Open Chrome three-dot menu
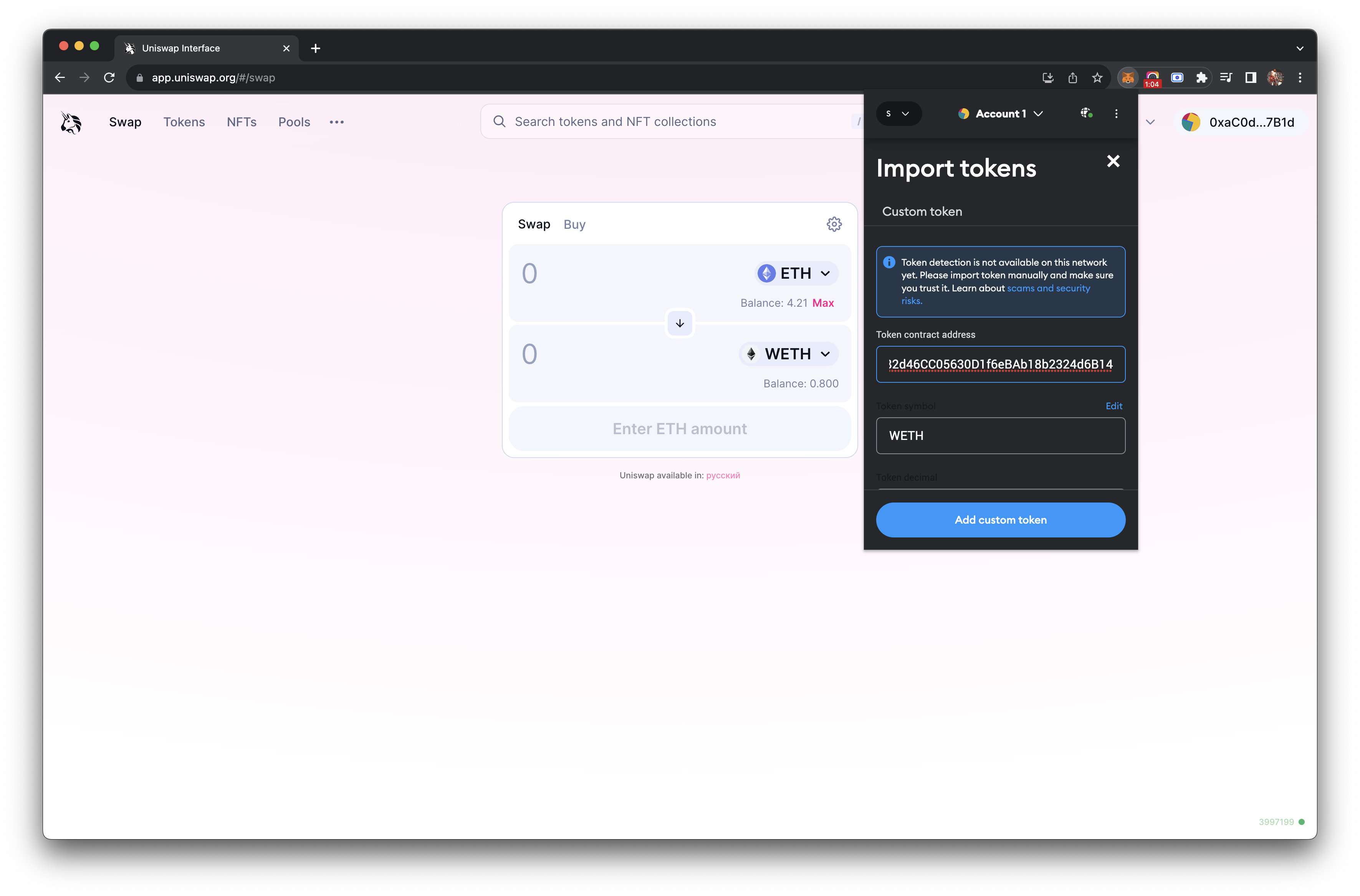The width and height of the screenshot is (1360, 896). click(x=1300, y=78)
